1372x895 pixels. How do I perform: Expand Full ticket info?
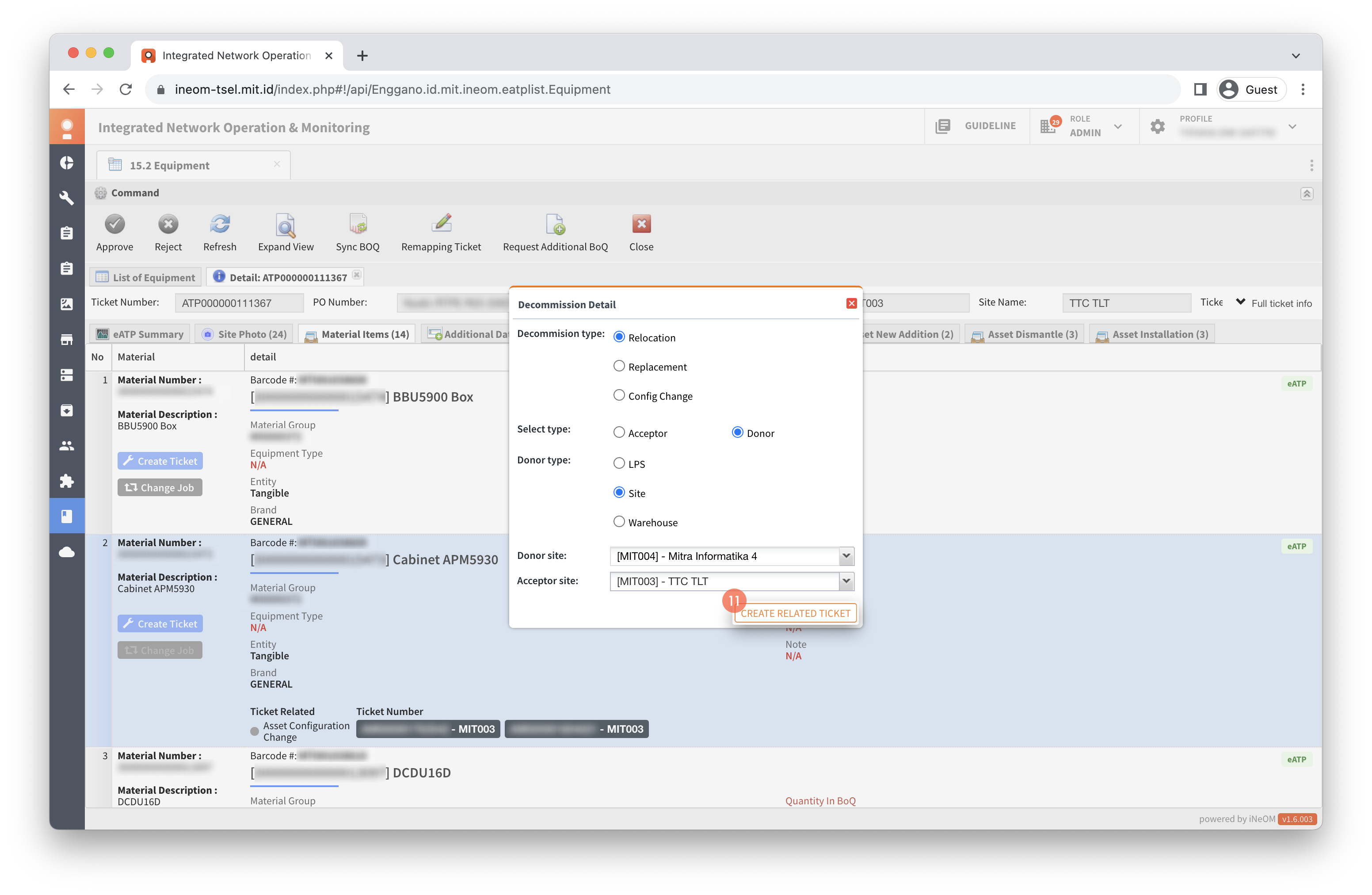(1275, 303)
